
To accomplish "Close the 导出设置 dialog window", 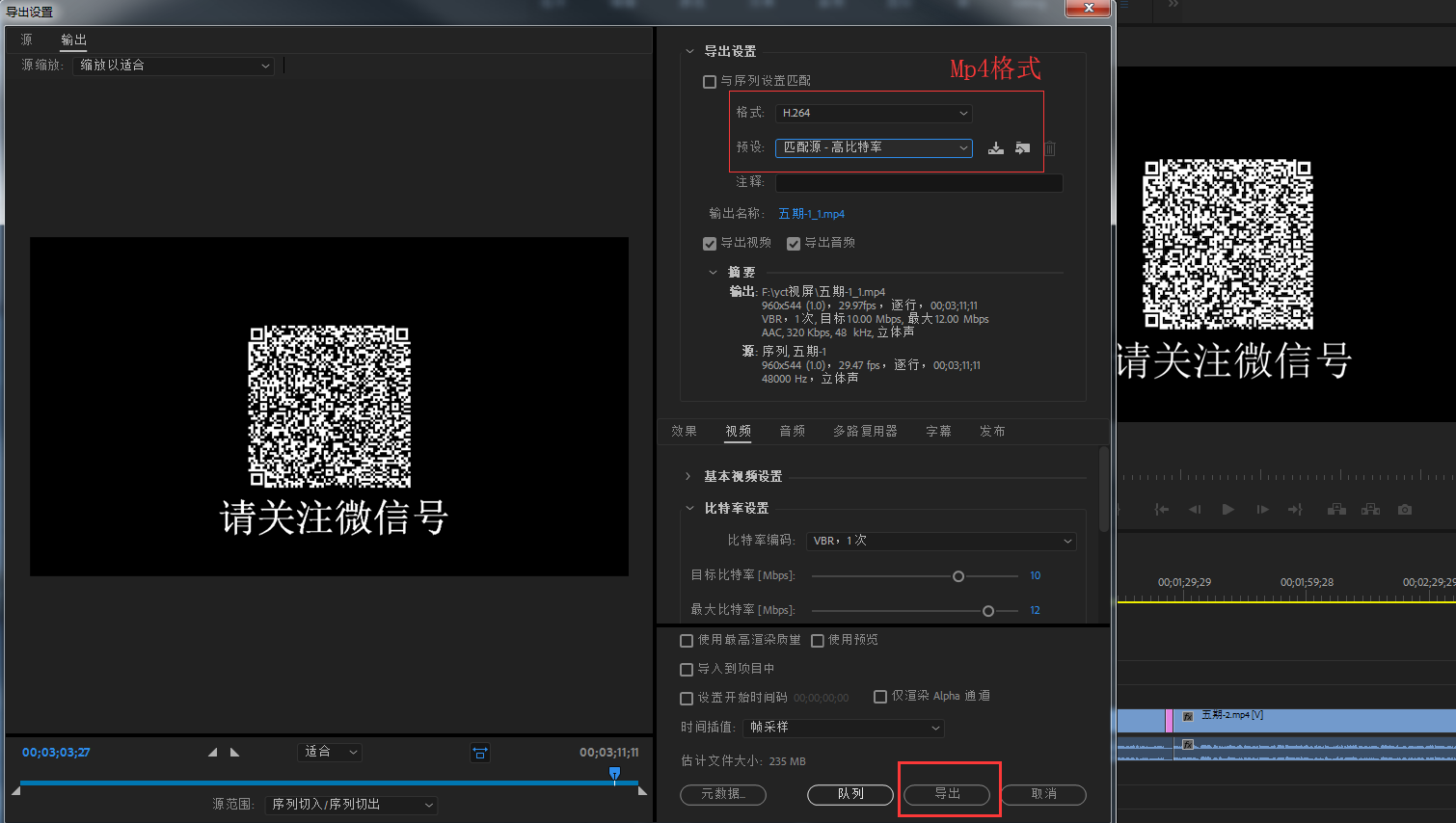I will click(x=1089, y=9).
